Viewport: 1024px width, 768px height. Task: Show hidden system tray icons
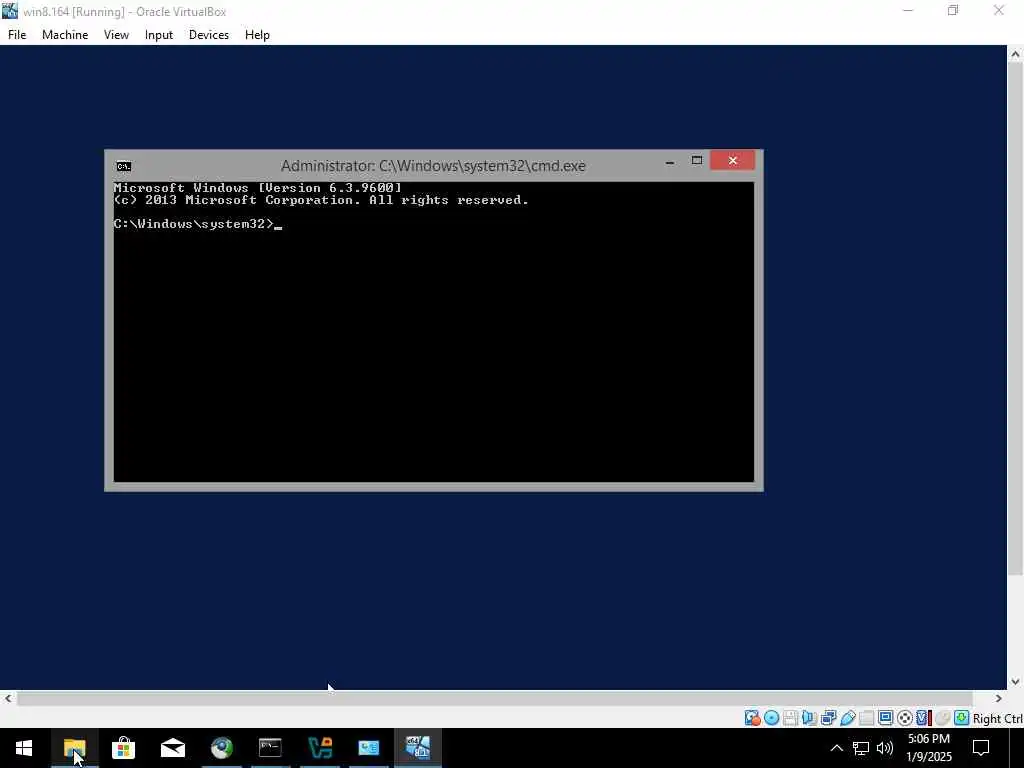click(x=837, y=748)
